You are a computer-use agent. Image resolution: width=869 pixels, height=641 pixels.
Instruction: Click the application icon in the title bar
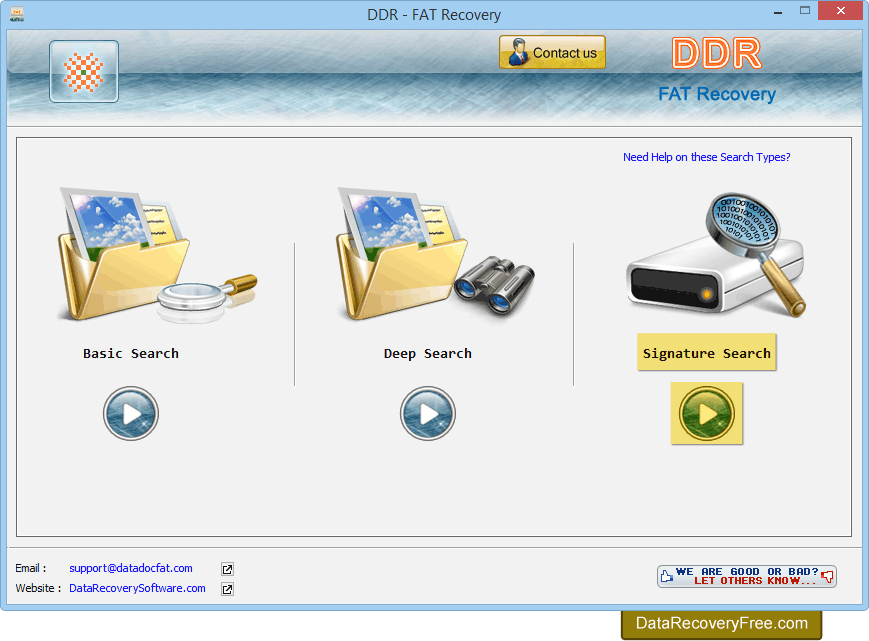(x=17, y=13)
